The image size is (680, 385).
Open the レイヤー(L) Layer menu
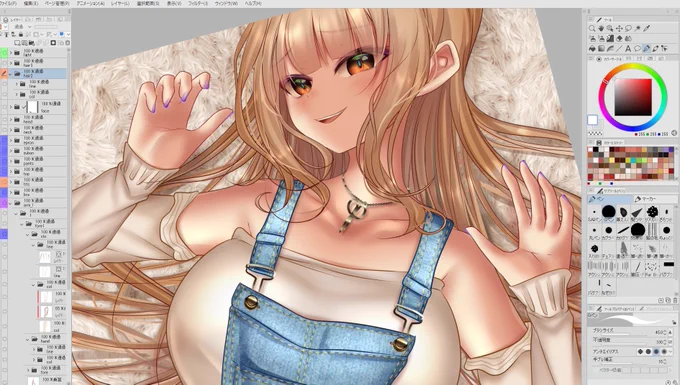(120, 3)
